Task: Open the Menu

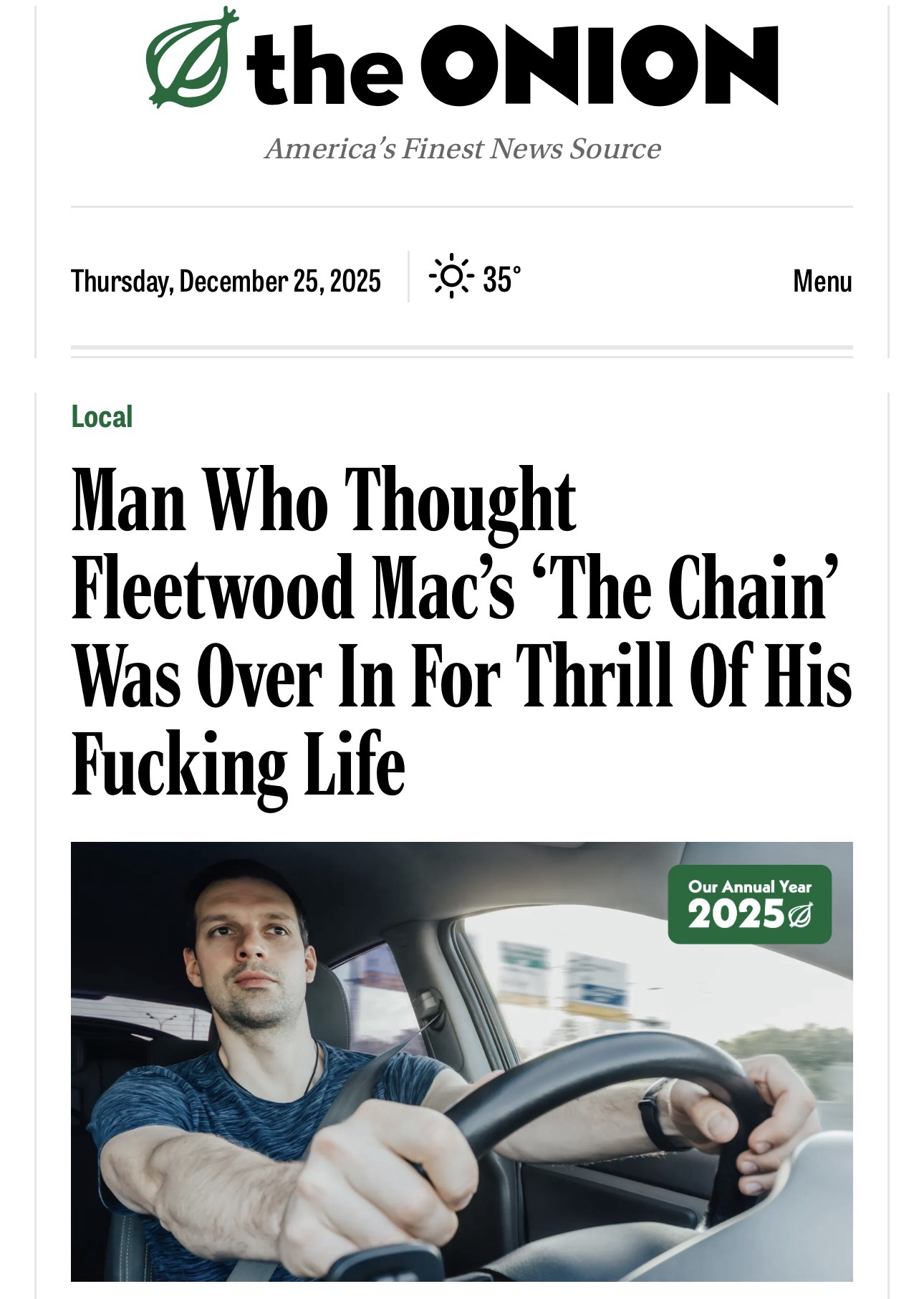Action: pos(822,281)
